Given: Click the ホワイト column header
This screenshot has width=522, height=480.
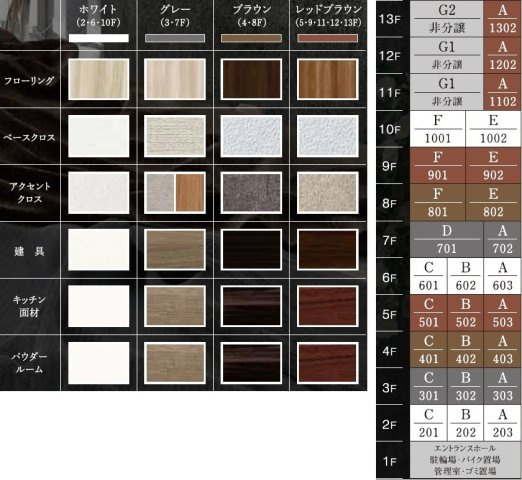Looking at the screenshot, I should click(x=99, y=16).
